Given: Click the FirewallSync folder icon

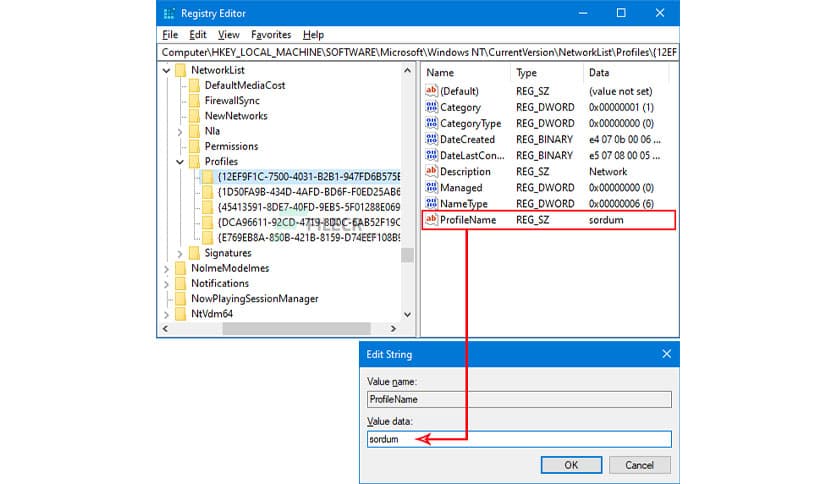Looking at the screenshot, I should (195, 100).
